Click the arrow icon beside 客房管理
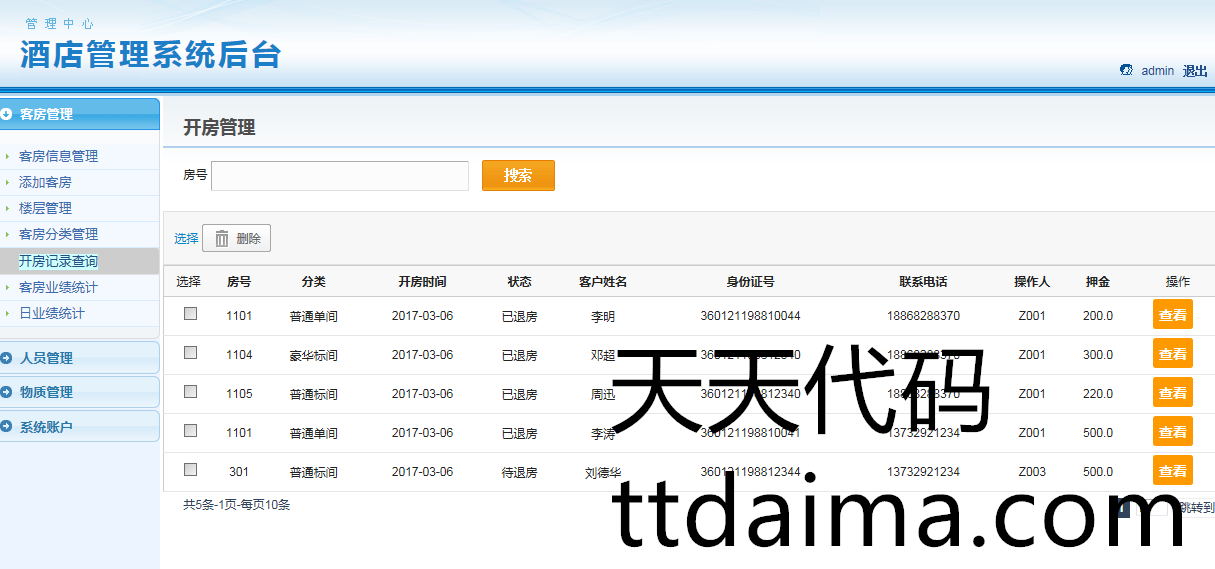1215x569 pixels. [7, 114]
